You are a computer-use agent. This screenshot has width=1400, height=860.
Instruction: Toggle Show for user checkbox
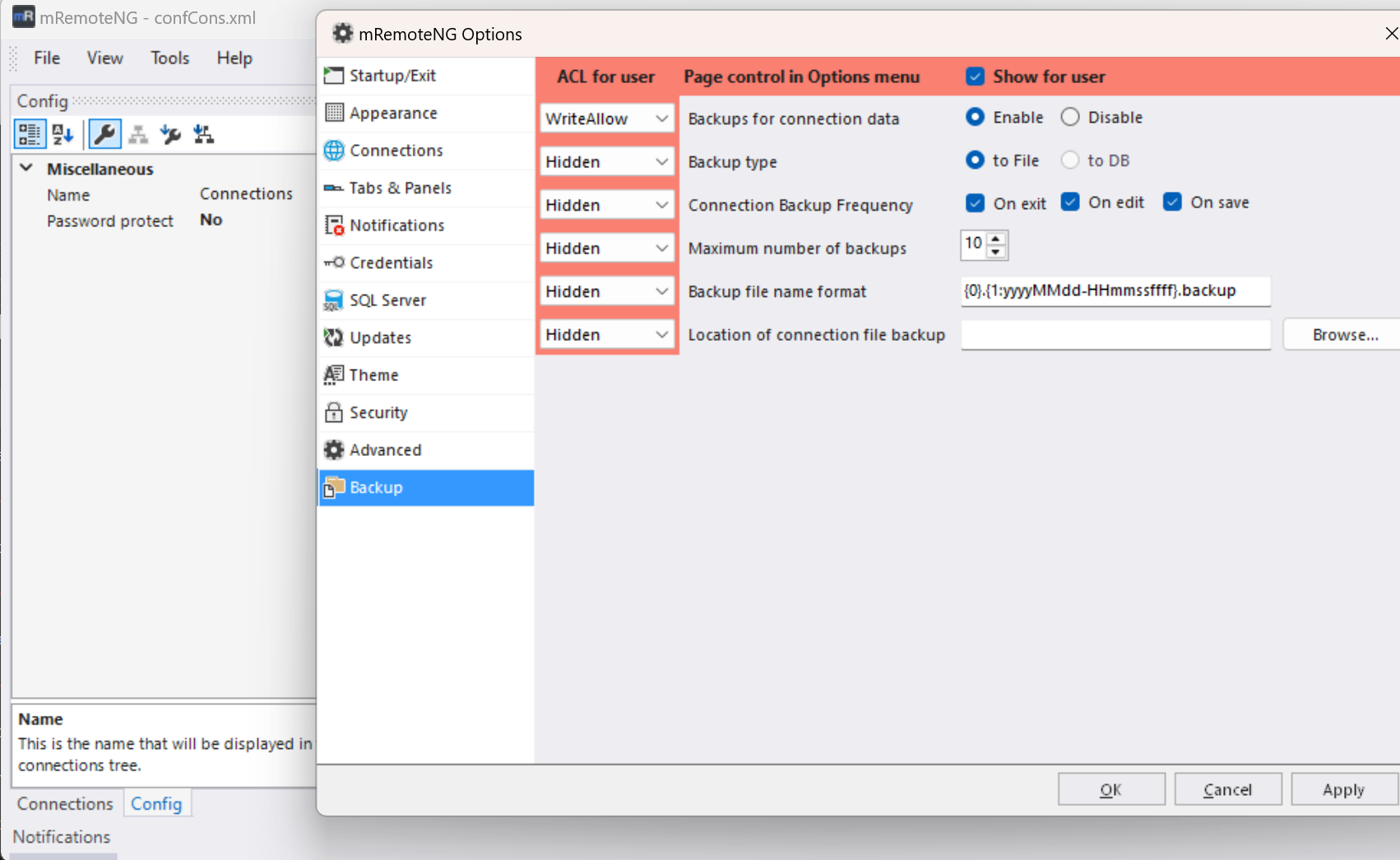pos(975,77)
